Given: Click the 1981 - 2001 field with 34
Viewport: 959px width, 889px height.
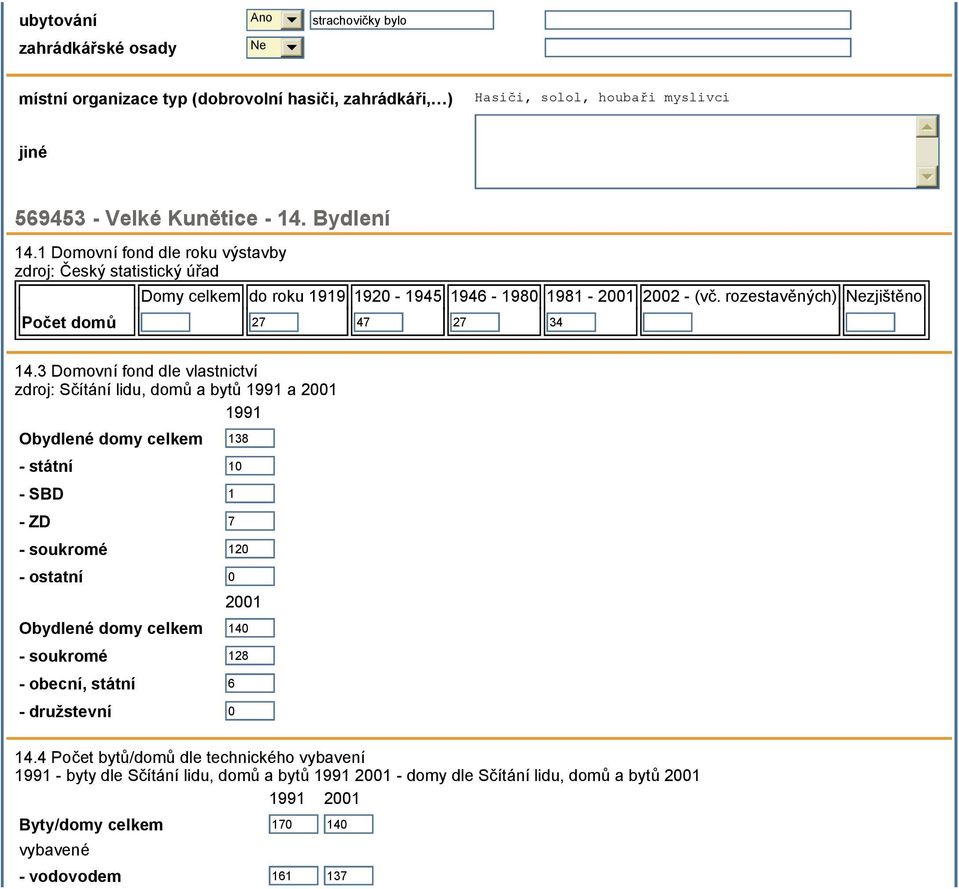Looking at the screenshot, I should (x=571, y=322).
